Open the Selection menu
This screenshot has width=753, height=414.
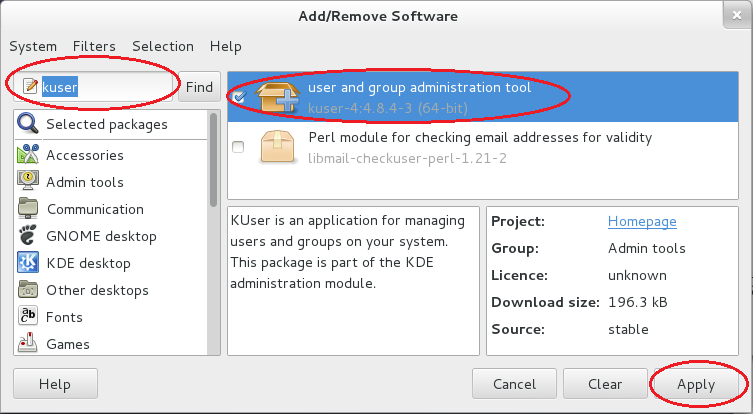coord(163,46)
